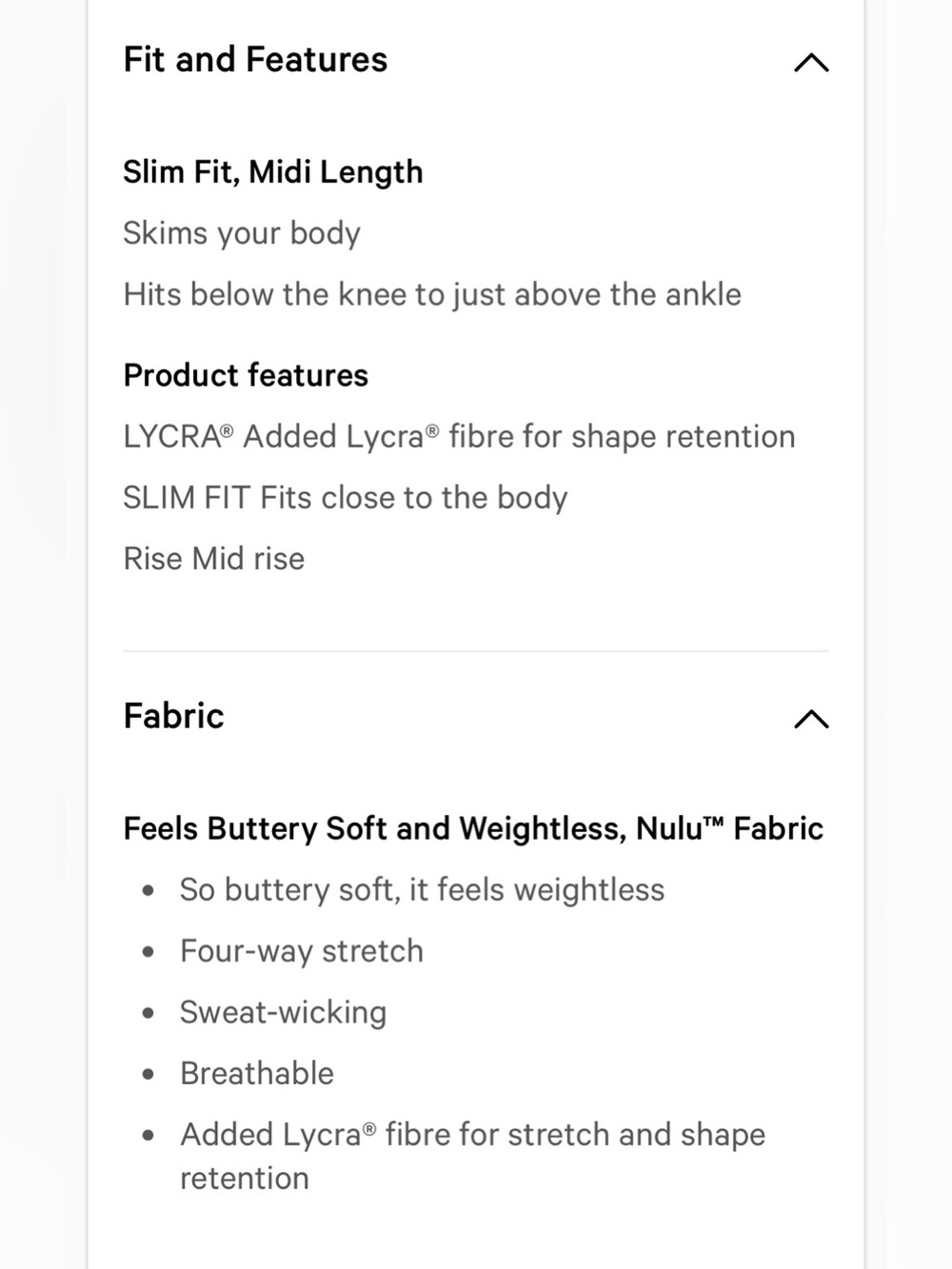
Task: Collapse the Fit and Features chevron
Action: 811,63
